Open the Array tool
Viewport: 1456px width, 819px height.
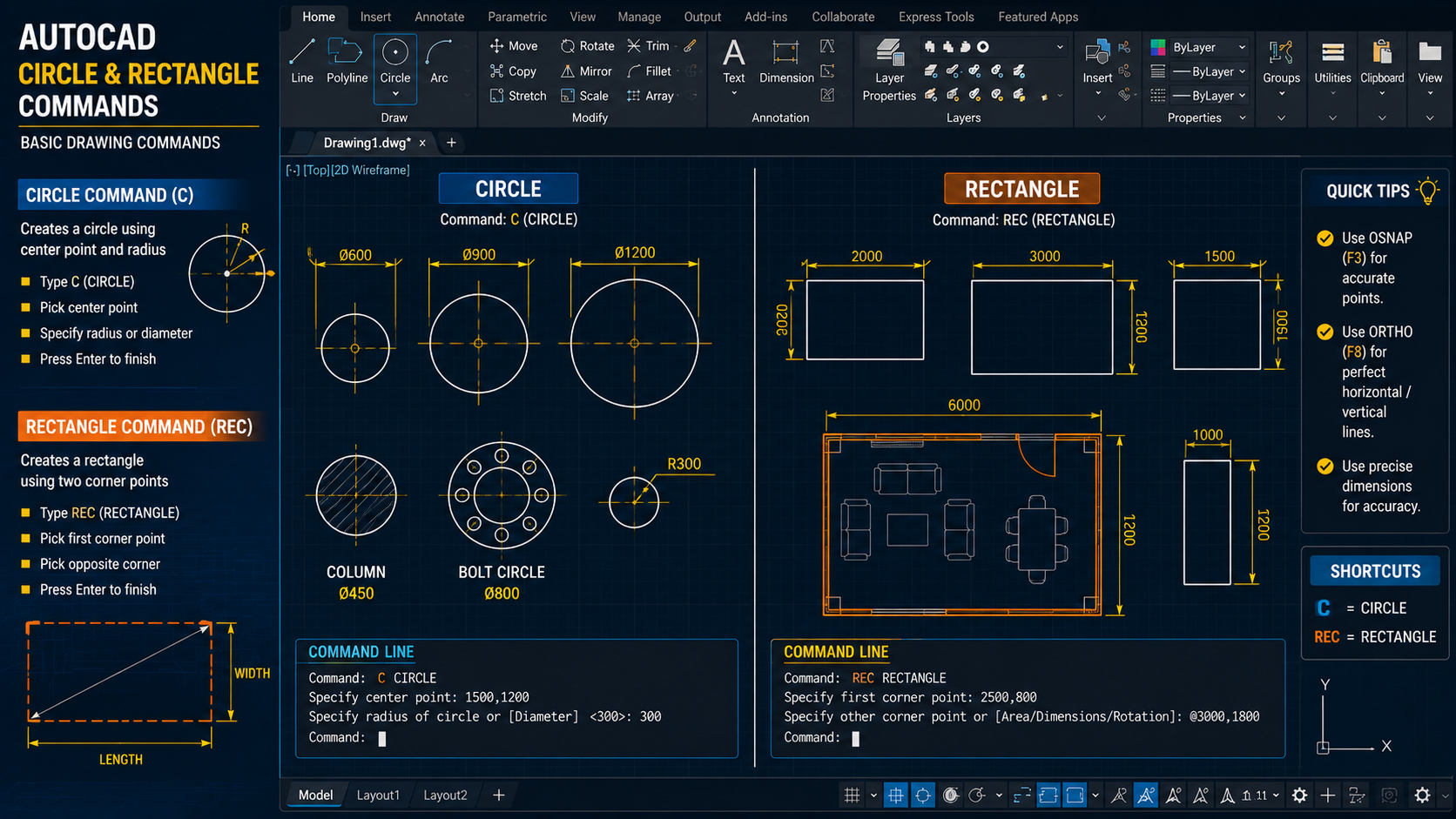(x=650, y=96)
